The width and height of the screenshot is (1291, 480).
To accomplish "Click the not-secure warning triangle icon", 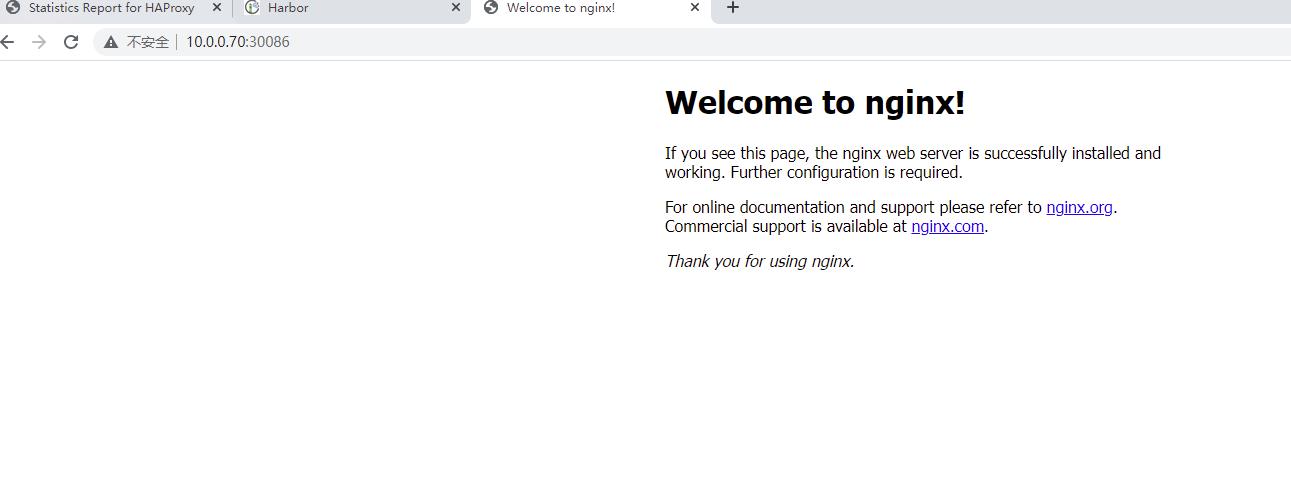I will click(x=110, y=42).
